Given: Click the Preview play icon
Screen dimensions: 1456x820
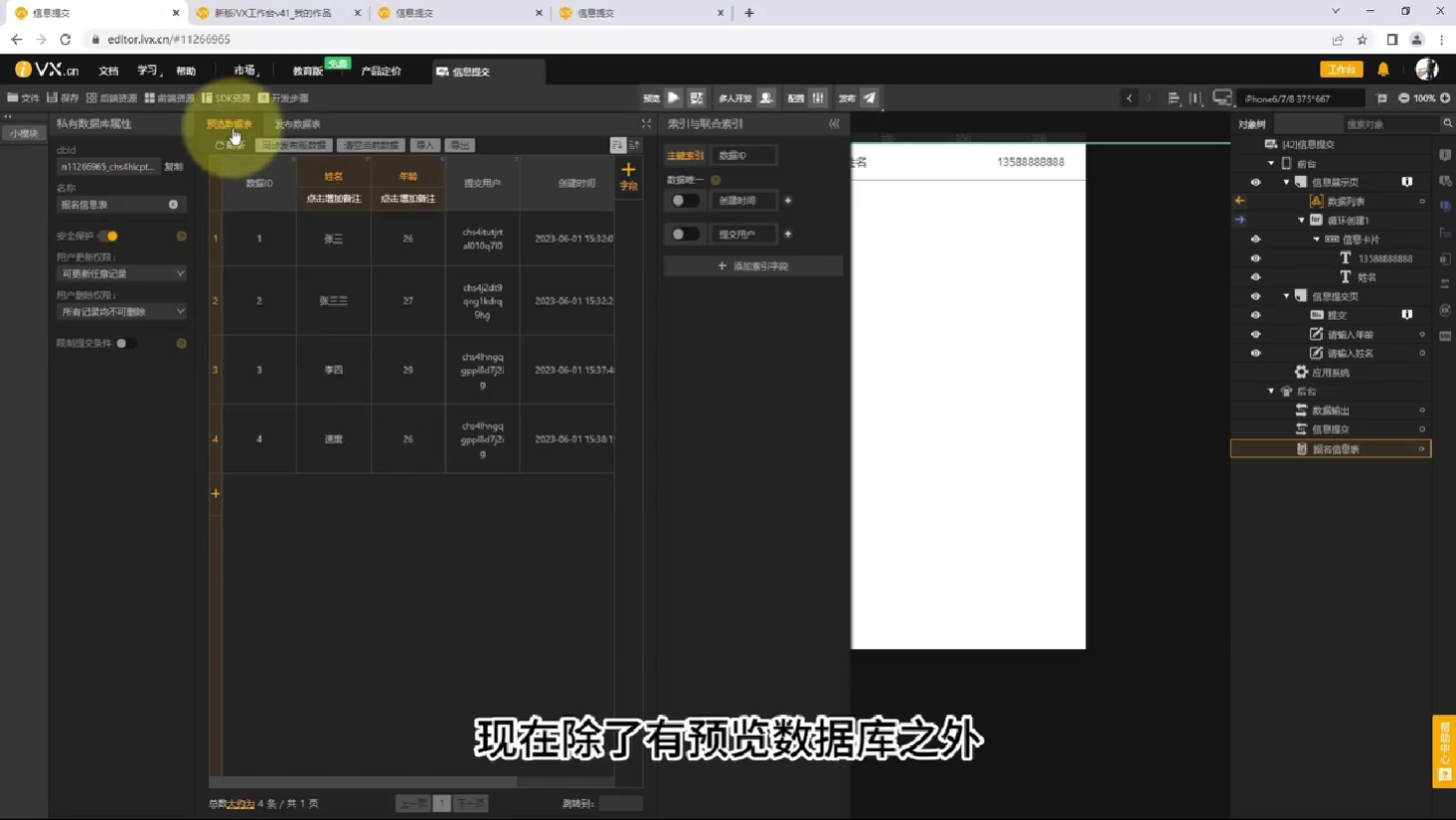Looking at the screenshot, I should [x=674, y=97].
